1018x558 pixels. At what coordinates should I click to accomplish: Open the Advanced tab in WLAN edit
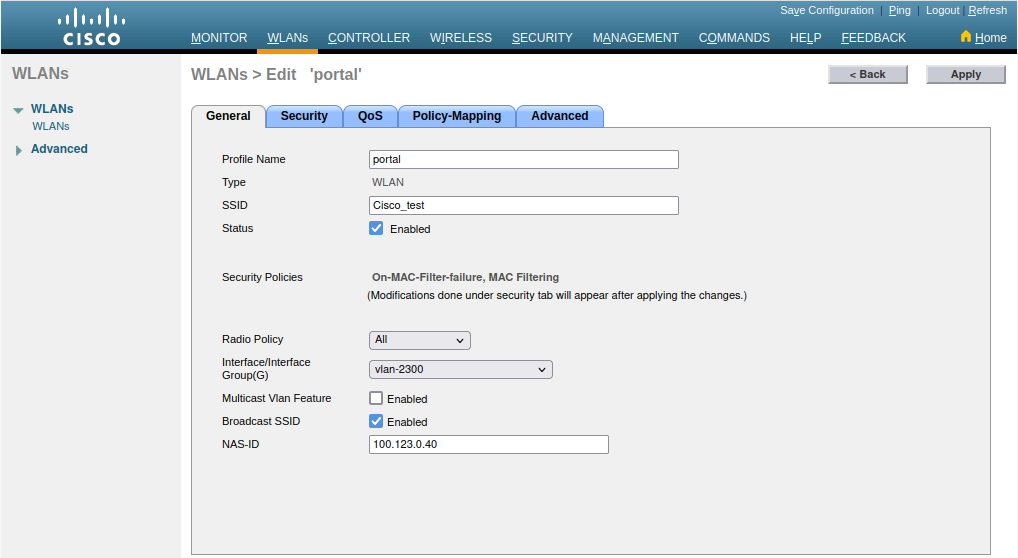pyautogui.click(x=559, y=116)
